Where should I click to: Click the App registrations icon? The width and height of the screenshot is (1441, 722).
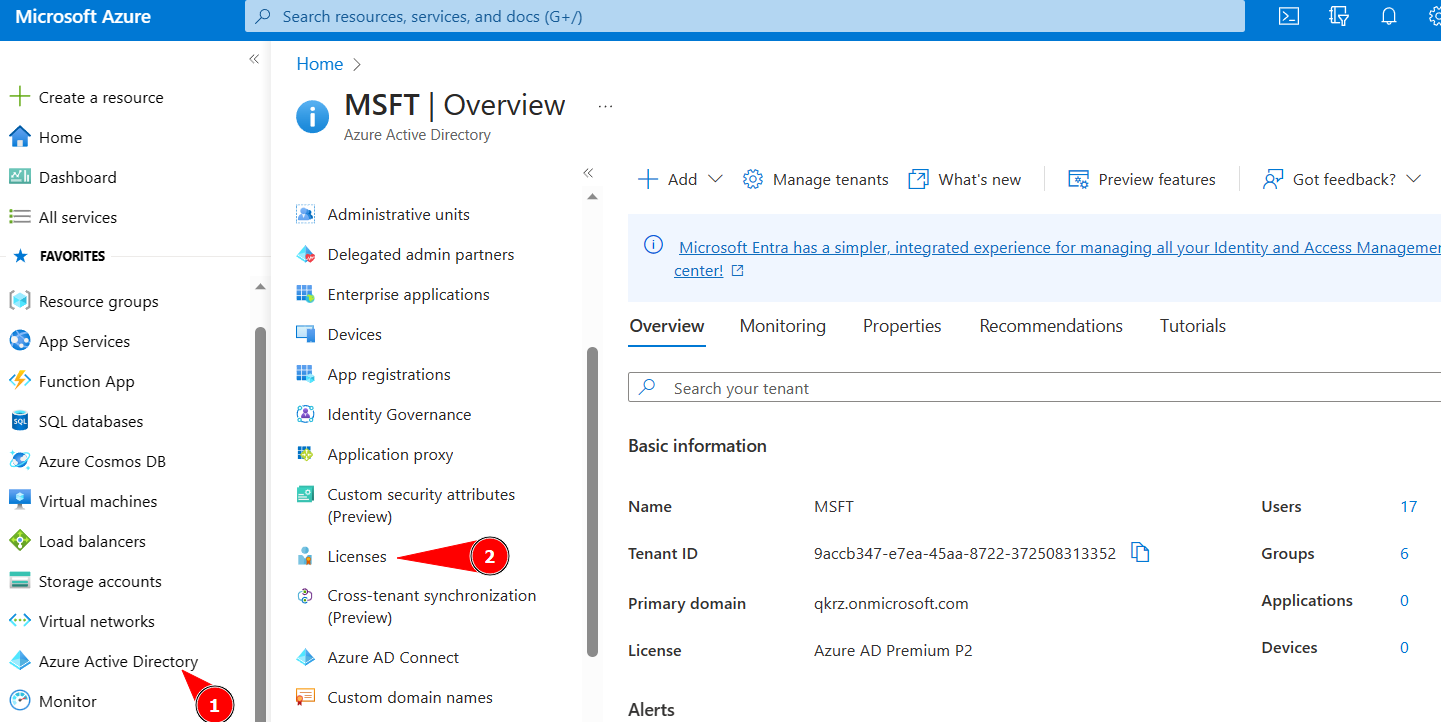pyautogui.click(x=306, y=374)
